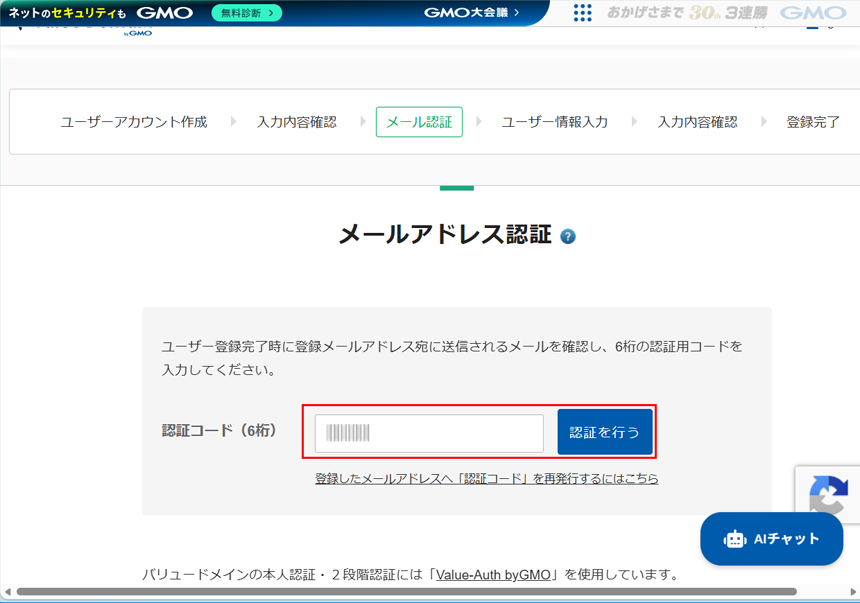The width and height of the screenshot is (860, 603).
Task: Select the メール認証 step
Action: pyautogui.click(x=419, y=122)
